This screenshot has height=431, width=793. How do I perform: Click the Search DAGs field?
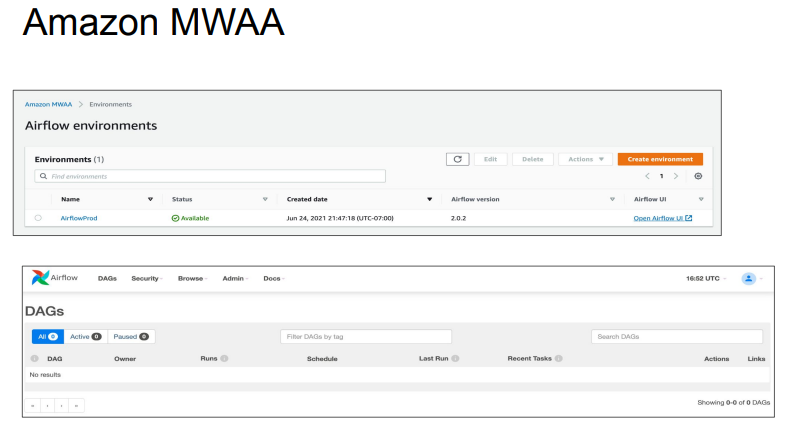pyautogui.click(x=677, y=336)
